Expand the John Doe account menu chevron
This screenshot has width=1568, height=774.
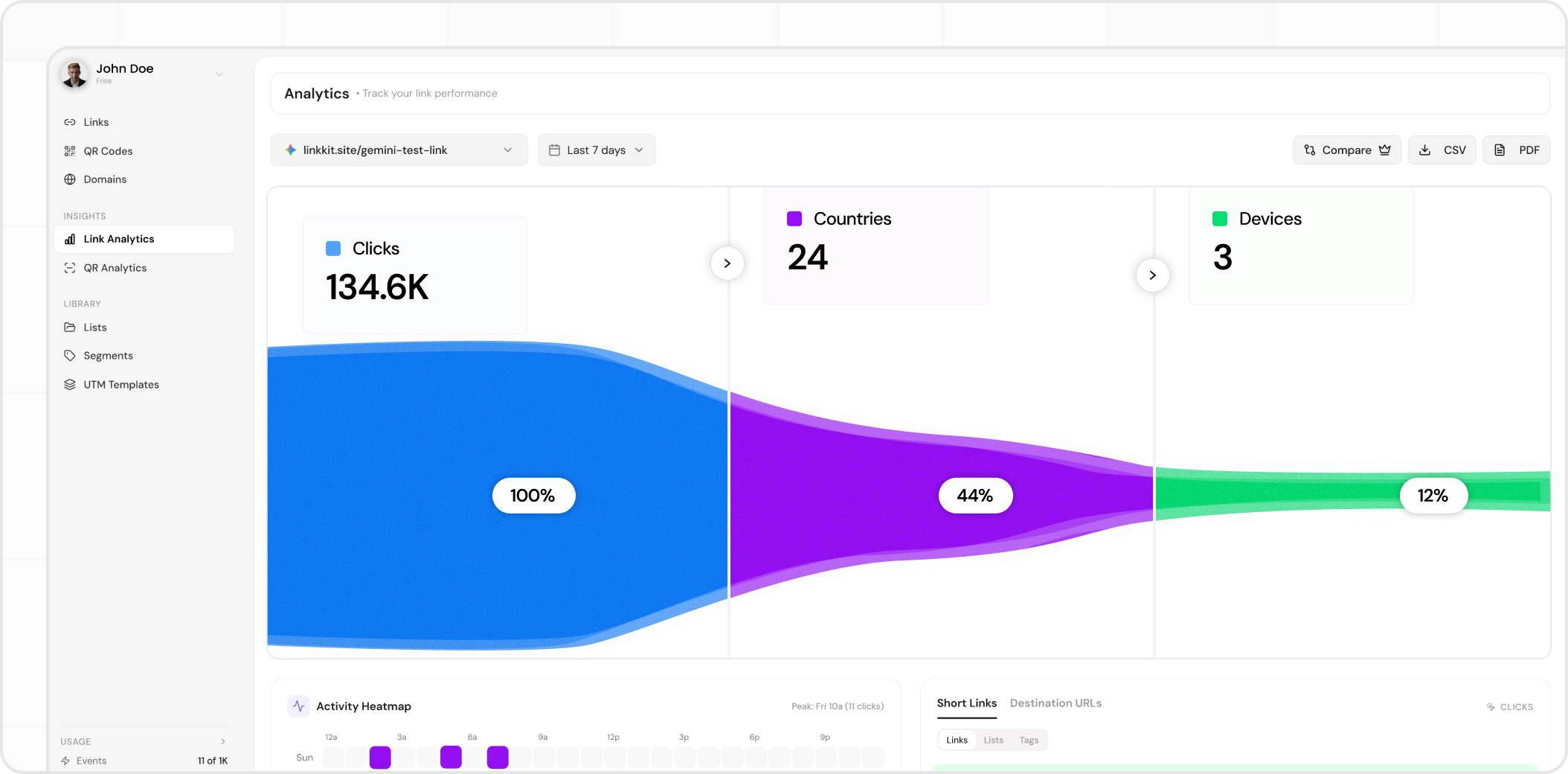pyautogui.click(x=219, y=74)
